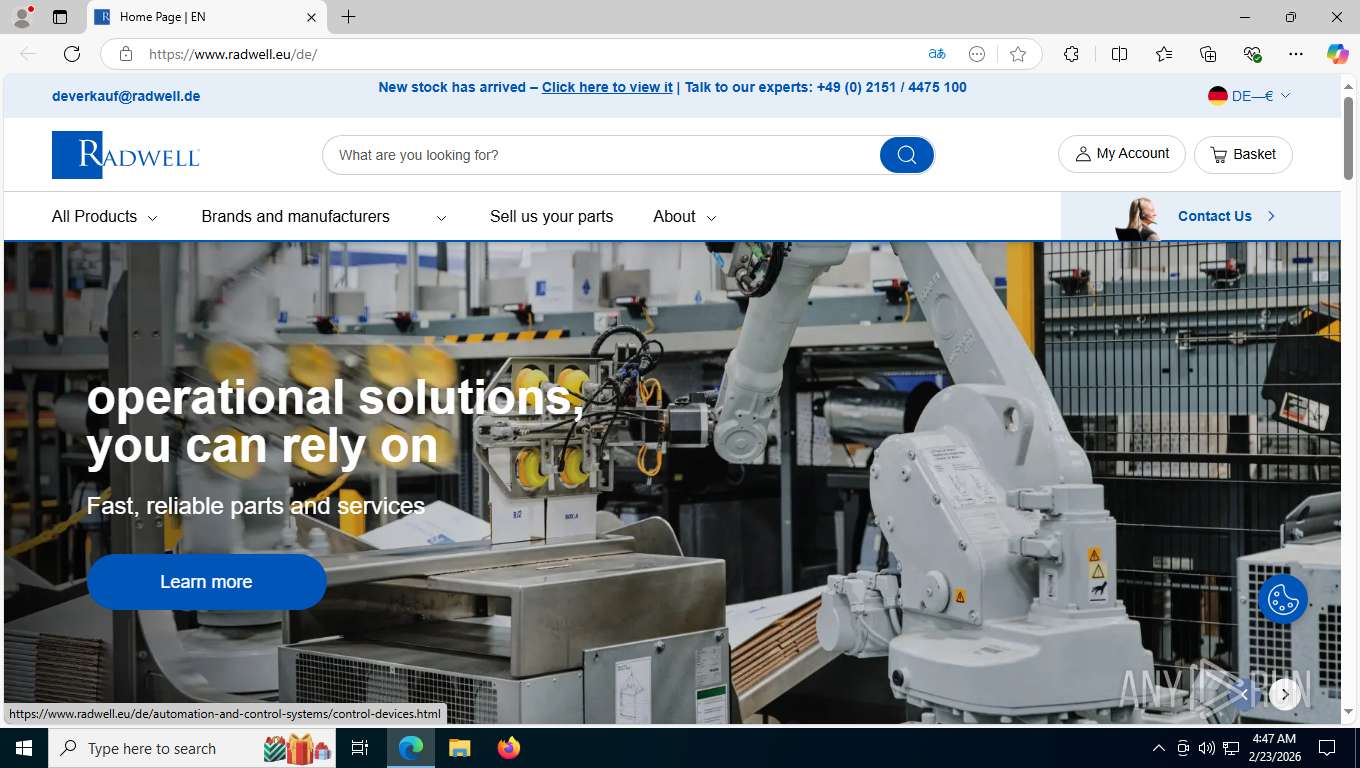
Task: Open the cookie settings icon
Action: click(x=1283, y=599)
